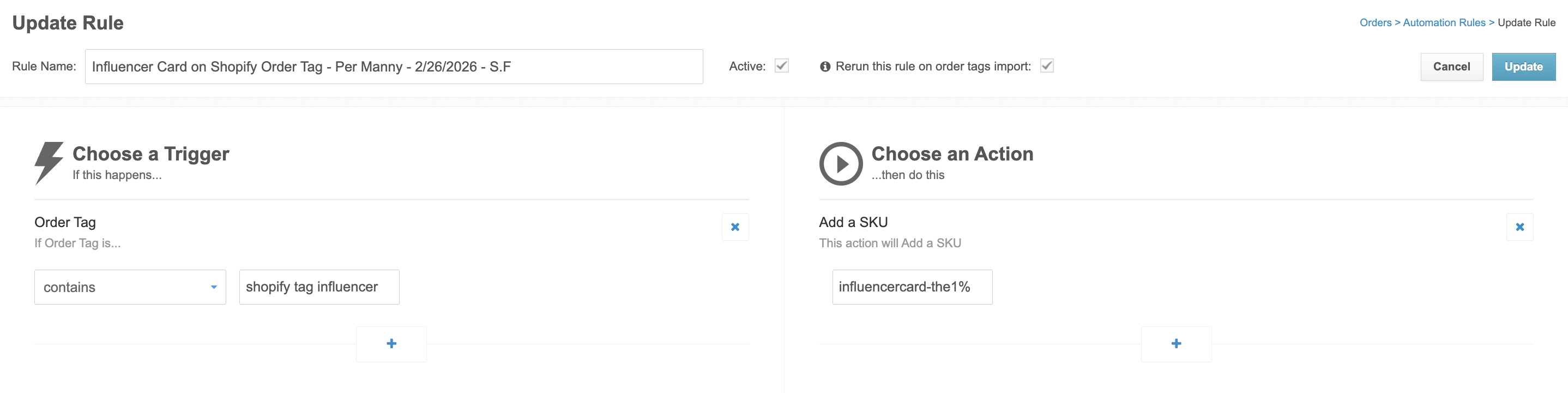Click the 'Choose a Trigger' heading
This screenshot has width=1568, height=393.
tap(150, 153)
